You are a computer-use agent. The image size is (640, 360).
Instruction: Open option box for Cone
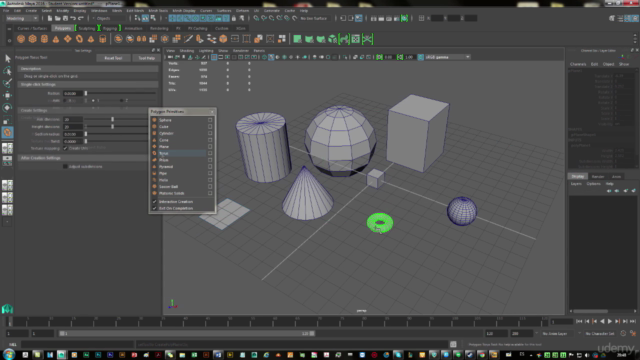click(x=210, y=140)
